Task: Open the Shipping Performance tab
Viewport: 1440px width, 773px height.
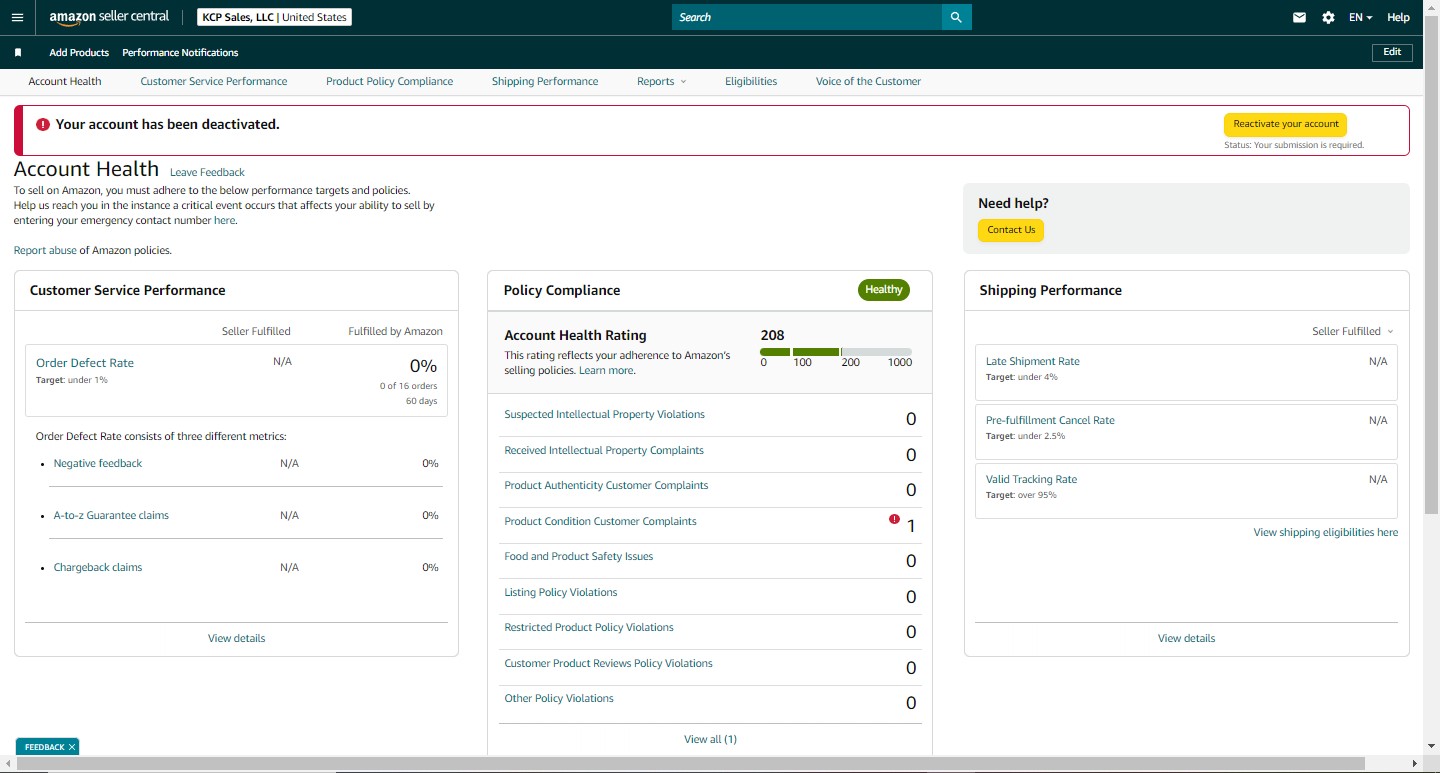Action: click(545, 81)
